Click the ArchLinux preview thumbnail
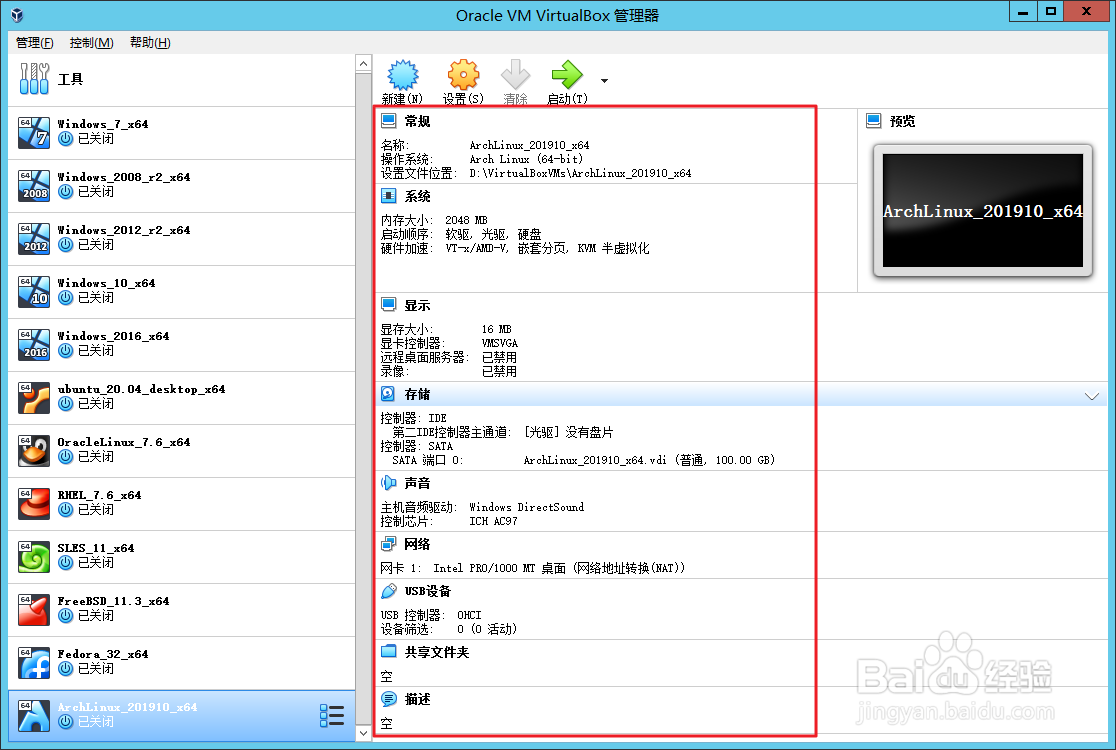Image resolution: width=1116 pixels, height=750 pixels. coord(981,211)
